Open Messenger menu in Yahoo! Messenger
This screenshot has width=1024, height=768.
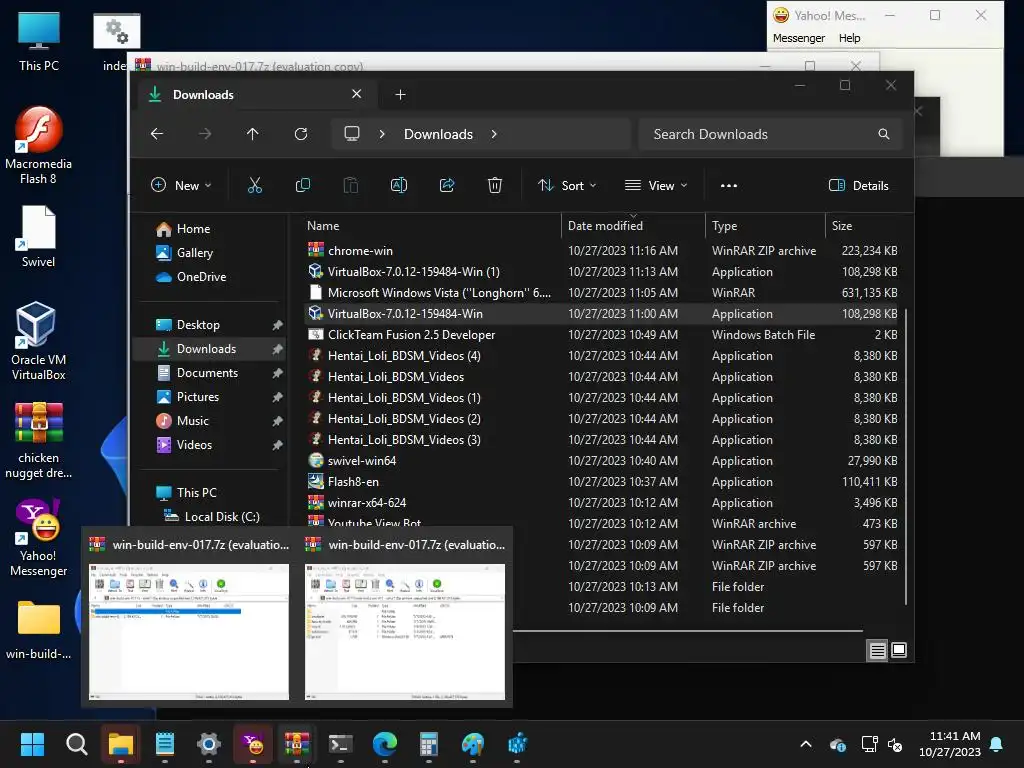(x=799, y=38)
